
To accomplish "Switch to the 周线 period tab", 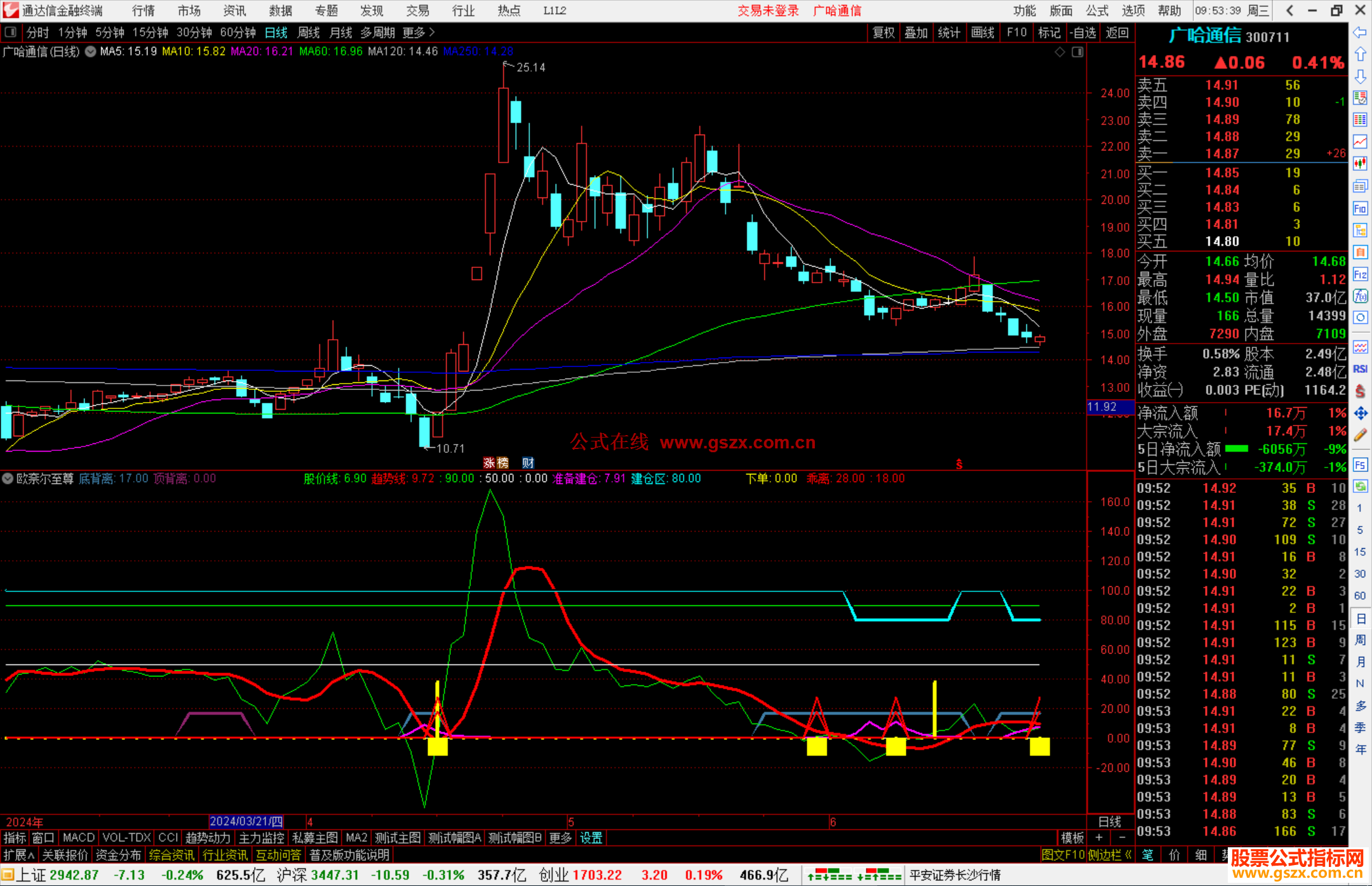I will tap(309, 32).
